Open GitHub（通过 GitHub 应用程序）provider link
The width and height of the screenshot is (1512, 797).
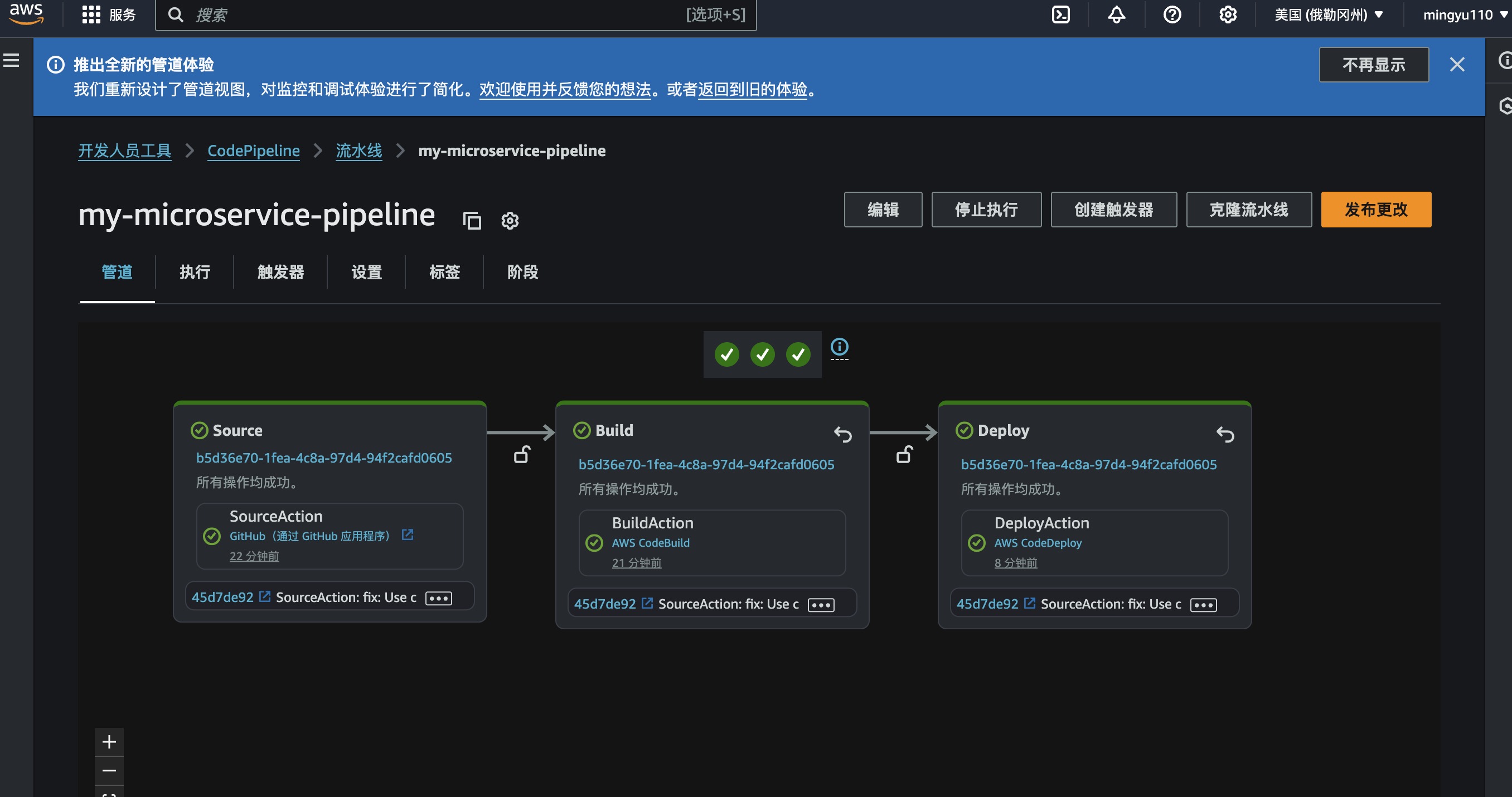coord(309,536)
